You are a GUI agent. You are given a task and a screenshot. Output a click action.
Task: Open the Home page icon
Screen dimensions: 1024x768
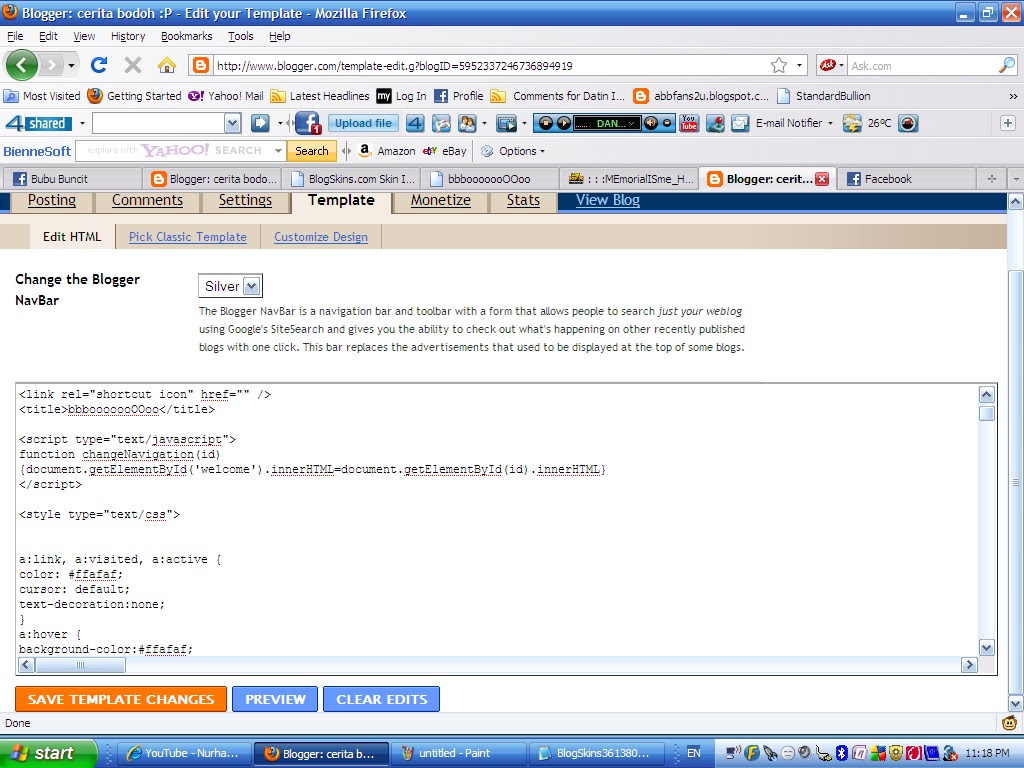click(x=167, y=65)
